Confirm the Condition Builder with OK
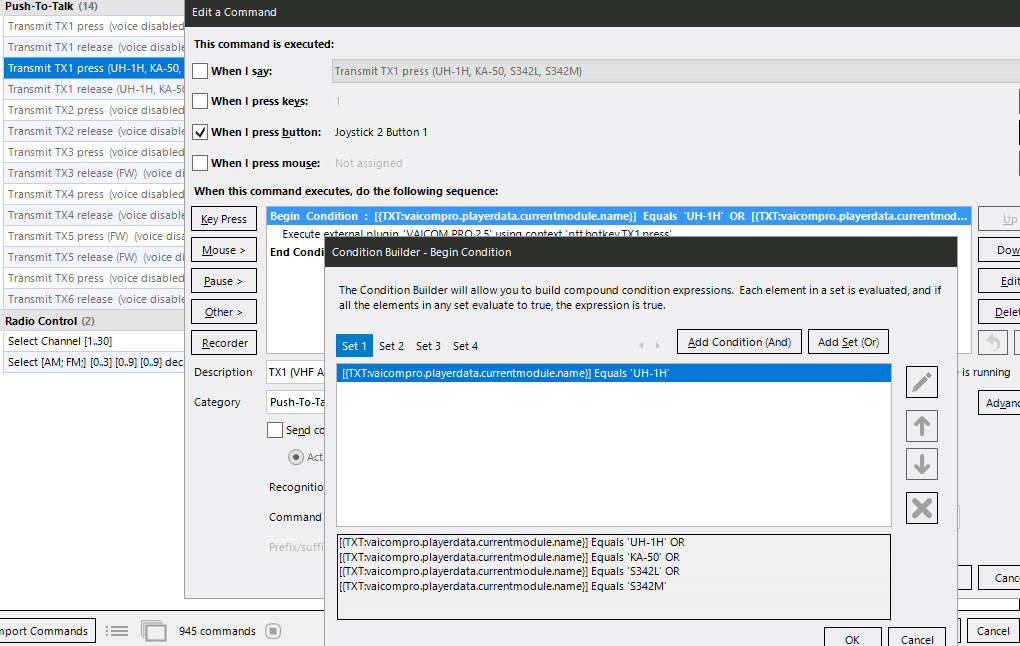The image size is (1020, 646). coord(852,639)
